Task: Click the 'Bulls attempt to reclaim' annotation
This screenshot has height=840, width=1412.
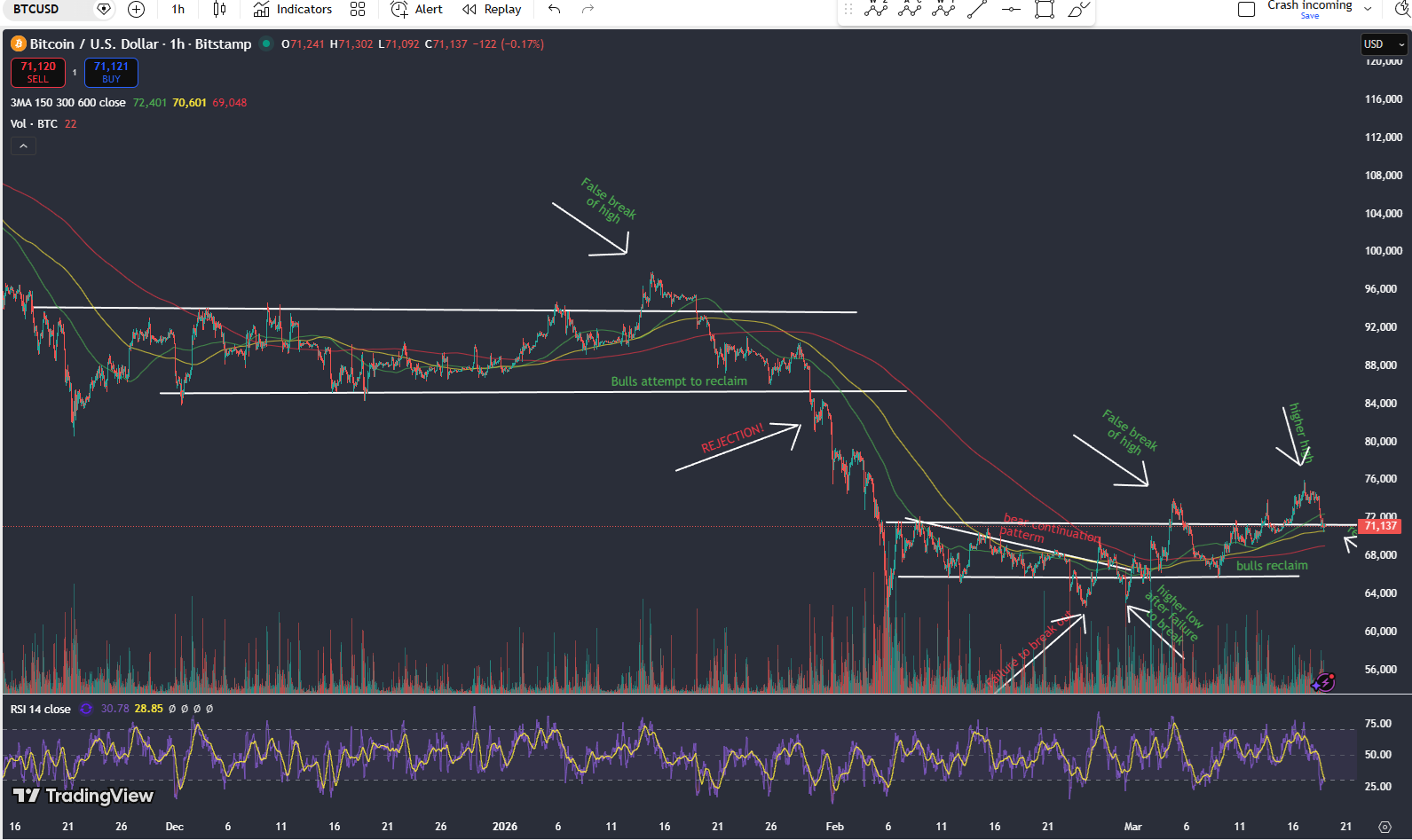Action: [x=679, y=381]
